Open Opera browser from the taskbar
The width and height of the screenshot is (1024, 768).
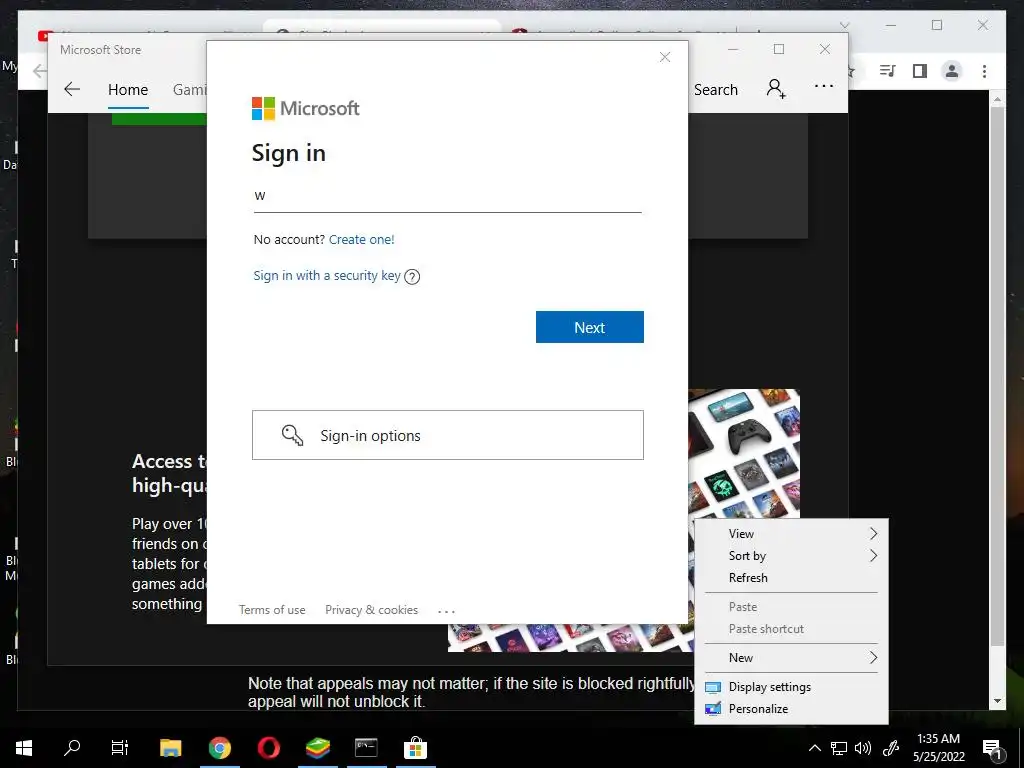tap(268, 748)
